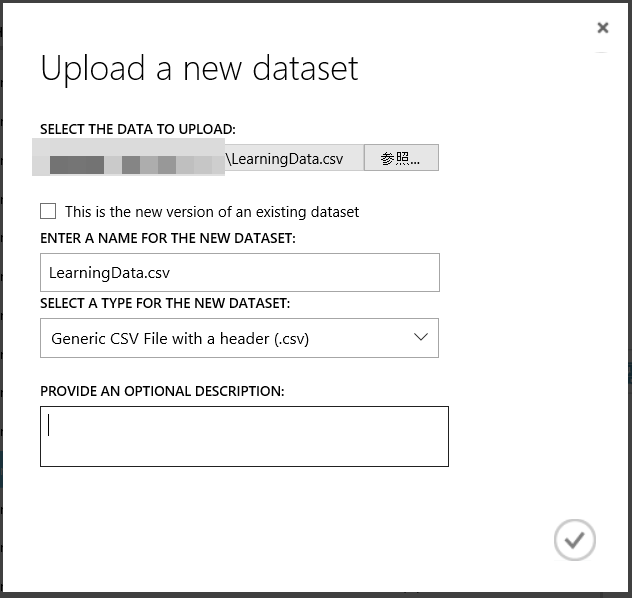Focus the dataset name field containing LearningData.csv
The width and height of the screenshot is (632, 598).
coord(240,272)
